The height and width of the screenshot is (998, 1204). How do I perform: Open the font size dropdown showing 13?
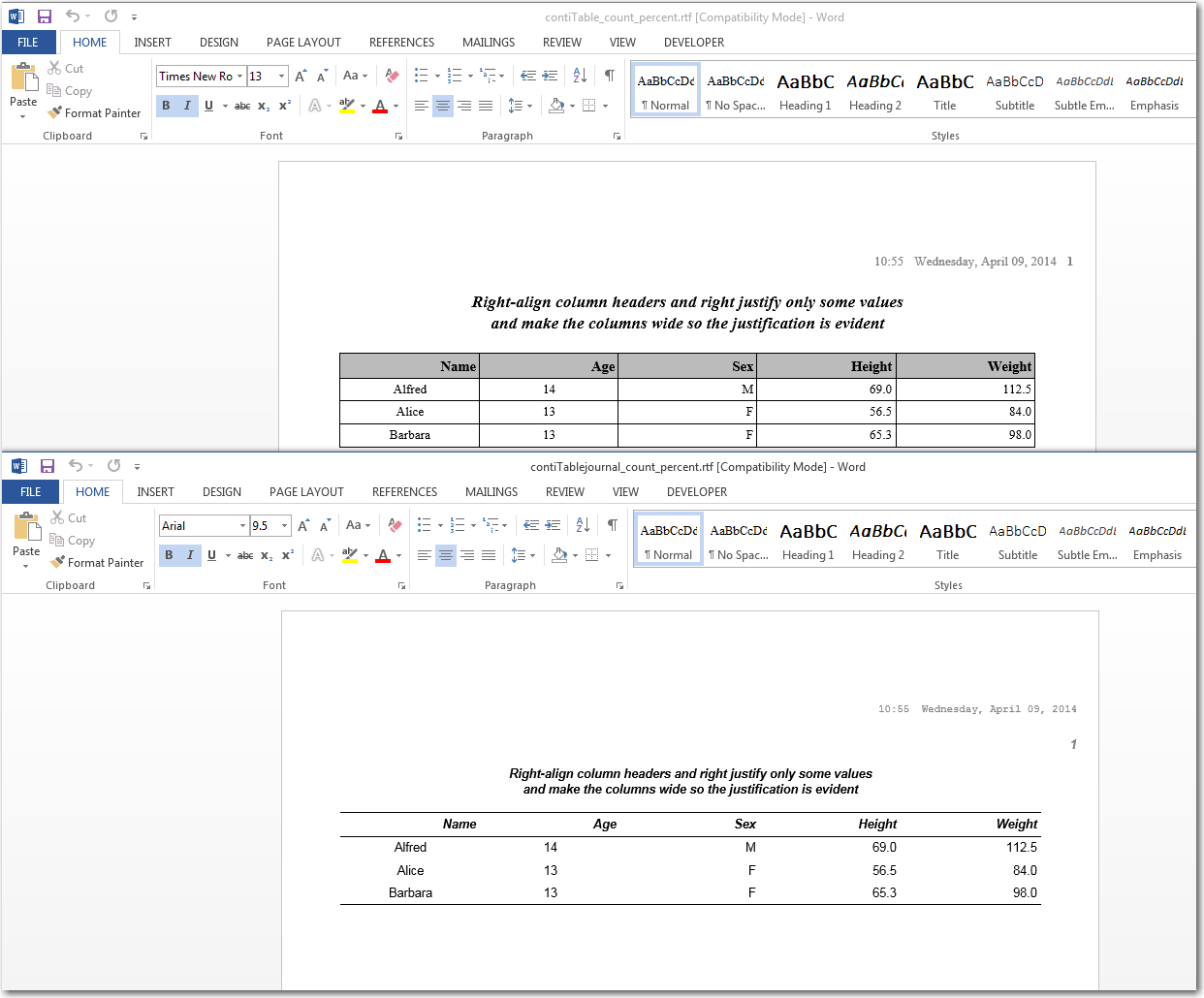coord(282,76)
